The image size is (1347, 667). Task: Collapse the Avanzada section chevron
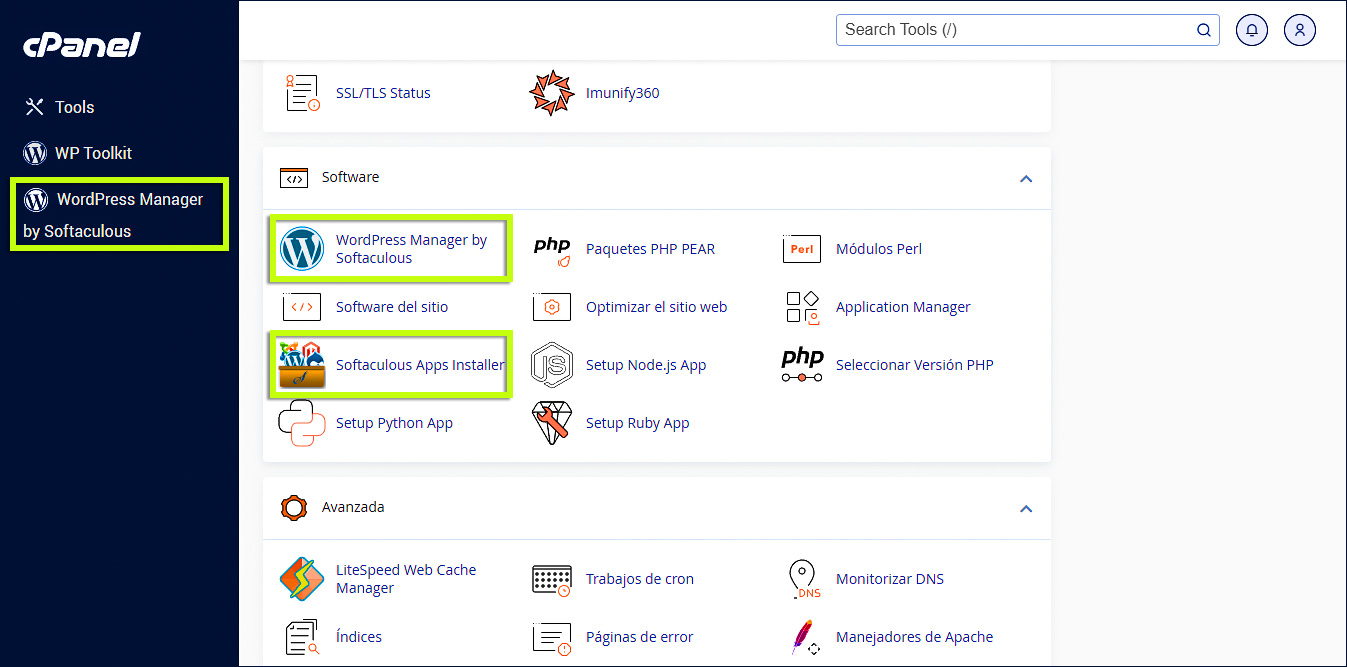(x=1025, y=508)
